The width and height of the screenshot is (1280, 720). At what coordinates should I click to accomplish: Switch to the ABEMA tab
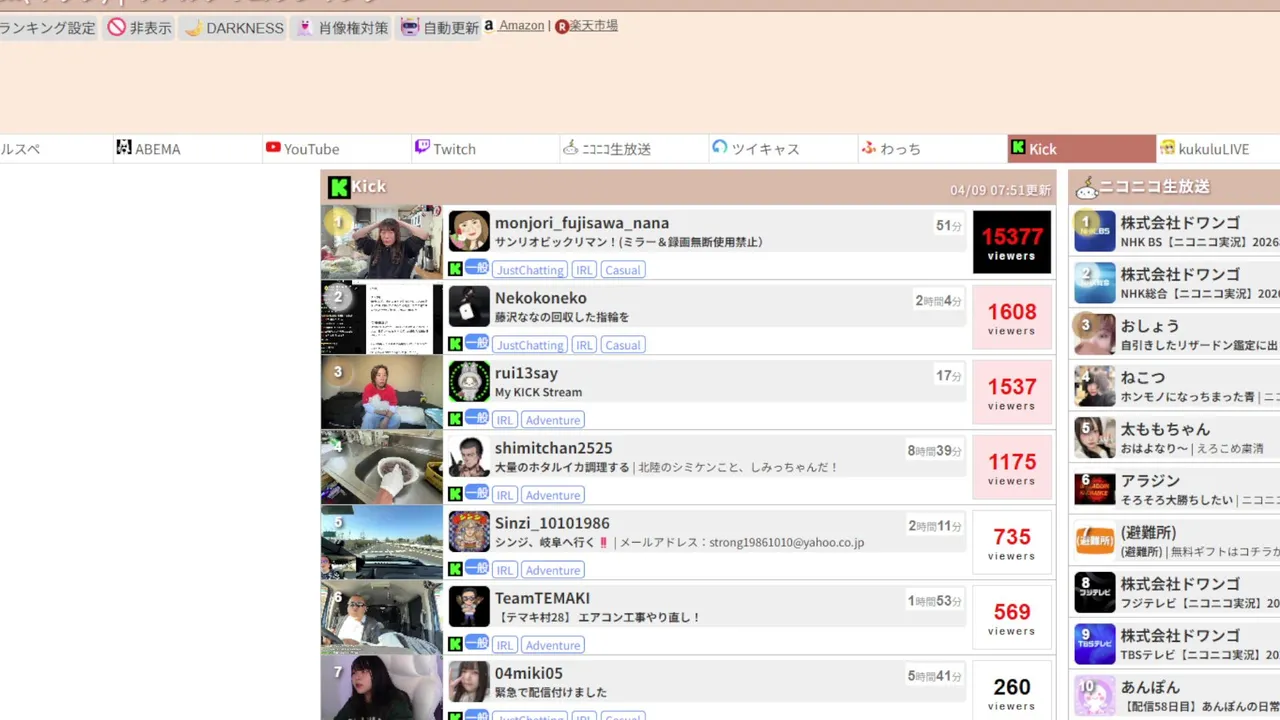(188, 149)
